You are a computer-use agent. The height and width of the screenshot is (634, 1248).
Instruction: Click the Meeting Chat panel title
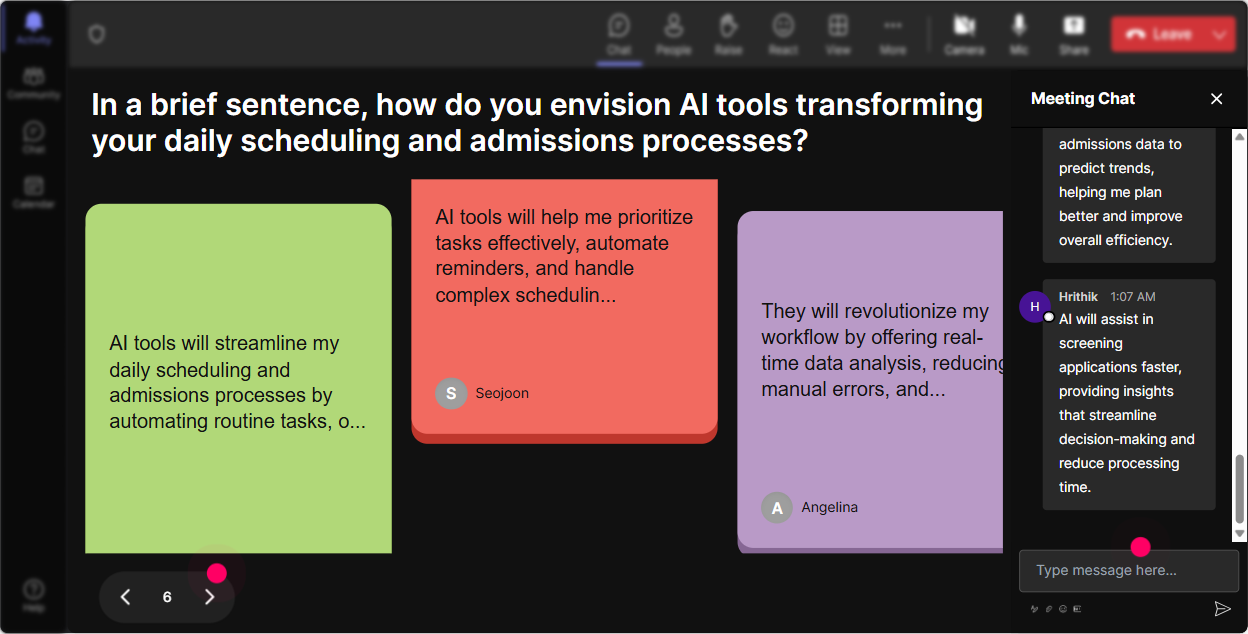pyautogui.click(x=1083, y=98)
